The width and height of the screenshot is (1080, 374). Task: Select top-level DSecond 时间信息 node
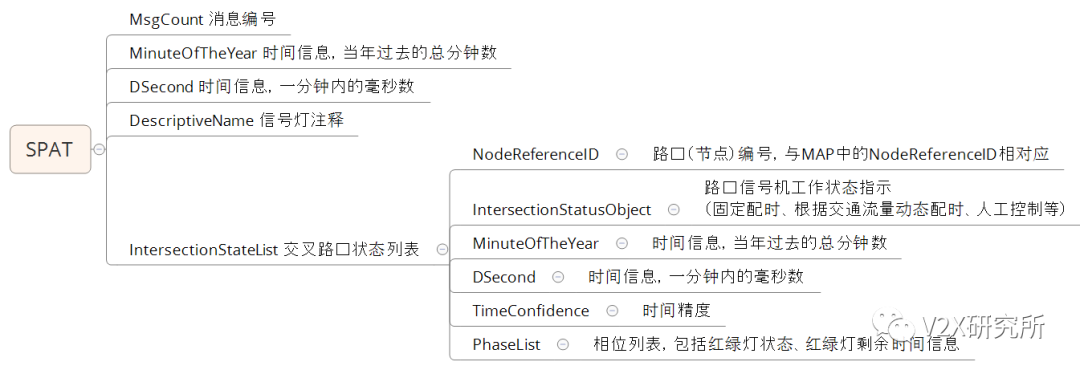tap(271, 86)
